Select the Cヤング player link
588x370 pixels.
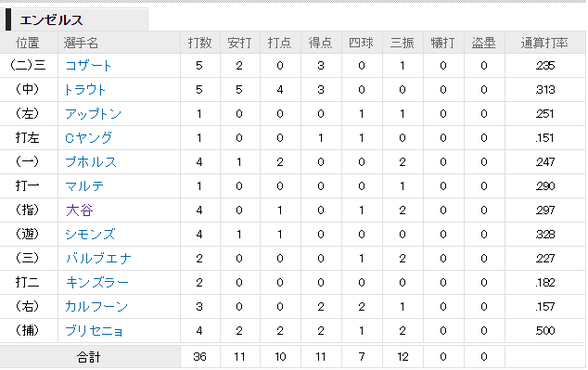pyautogui.click(x=88, y=138)
